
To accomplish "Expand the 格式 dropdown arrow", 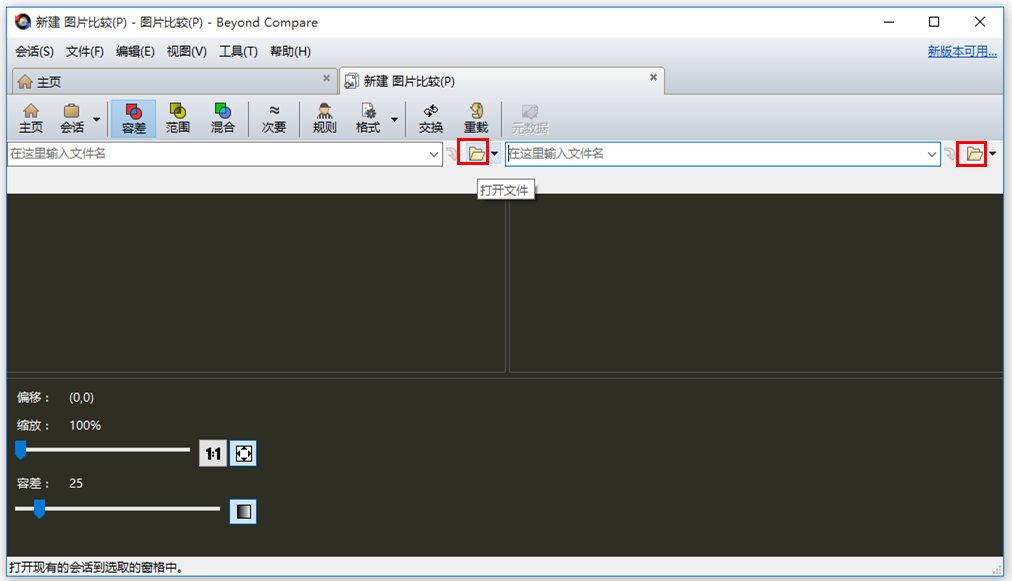I will (x=394, y=119).
